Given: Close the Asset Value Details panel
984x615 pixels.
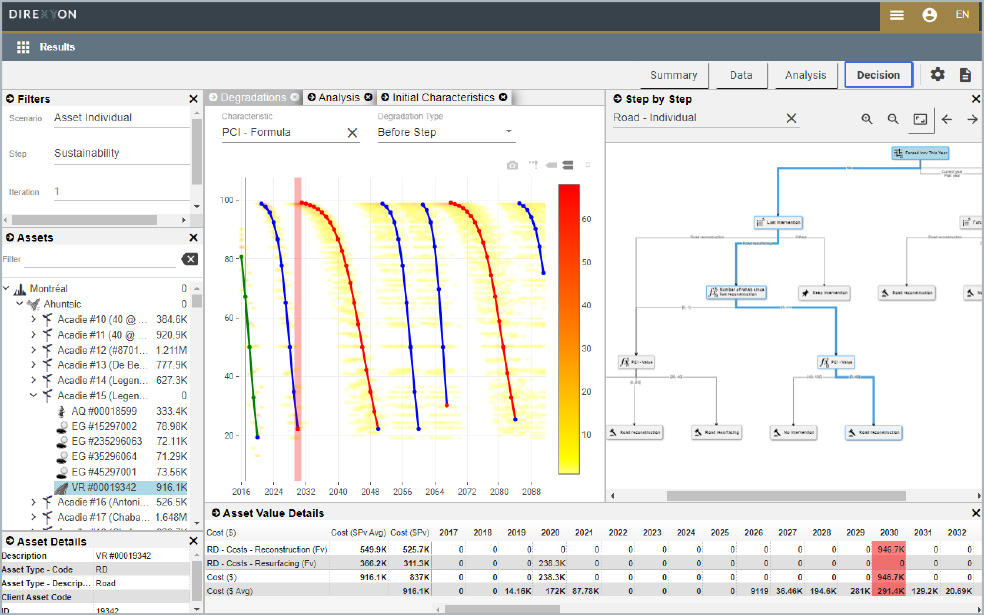Looking at the screenshot, I should (x=976, y=513).
